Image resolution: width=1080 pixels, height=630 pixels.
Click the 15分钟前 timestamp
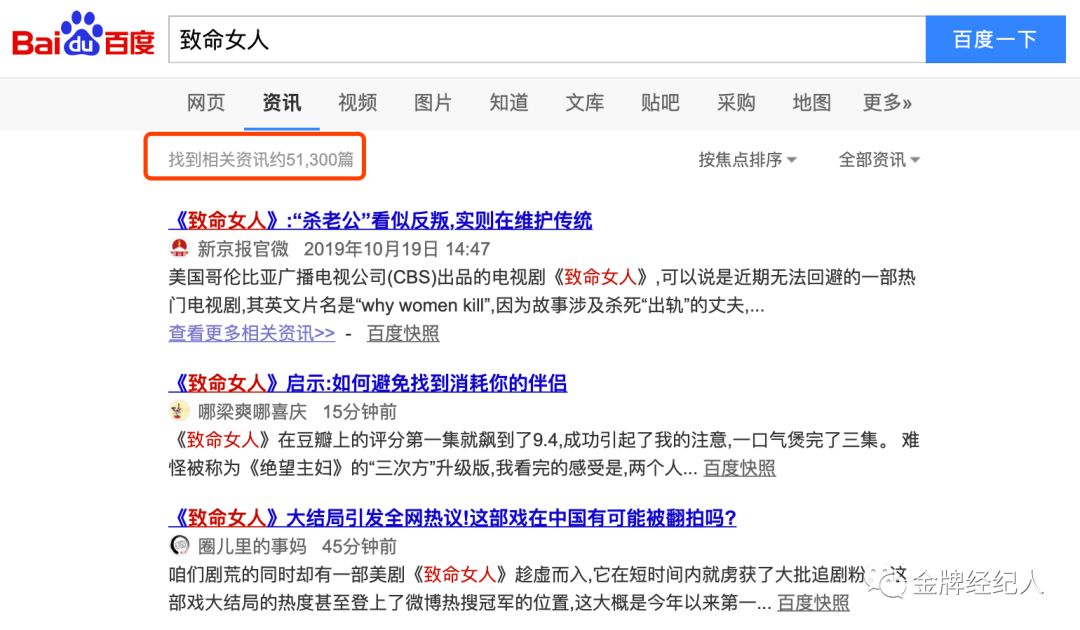point(360,412)
